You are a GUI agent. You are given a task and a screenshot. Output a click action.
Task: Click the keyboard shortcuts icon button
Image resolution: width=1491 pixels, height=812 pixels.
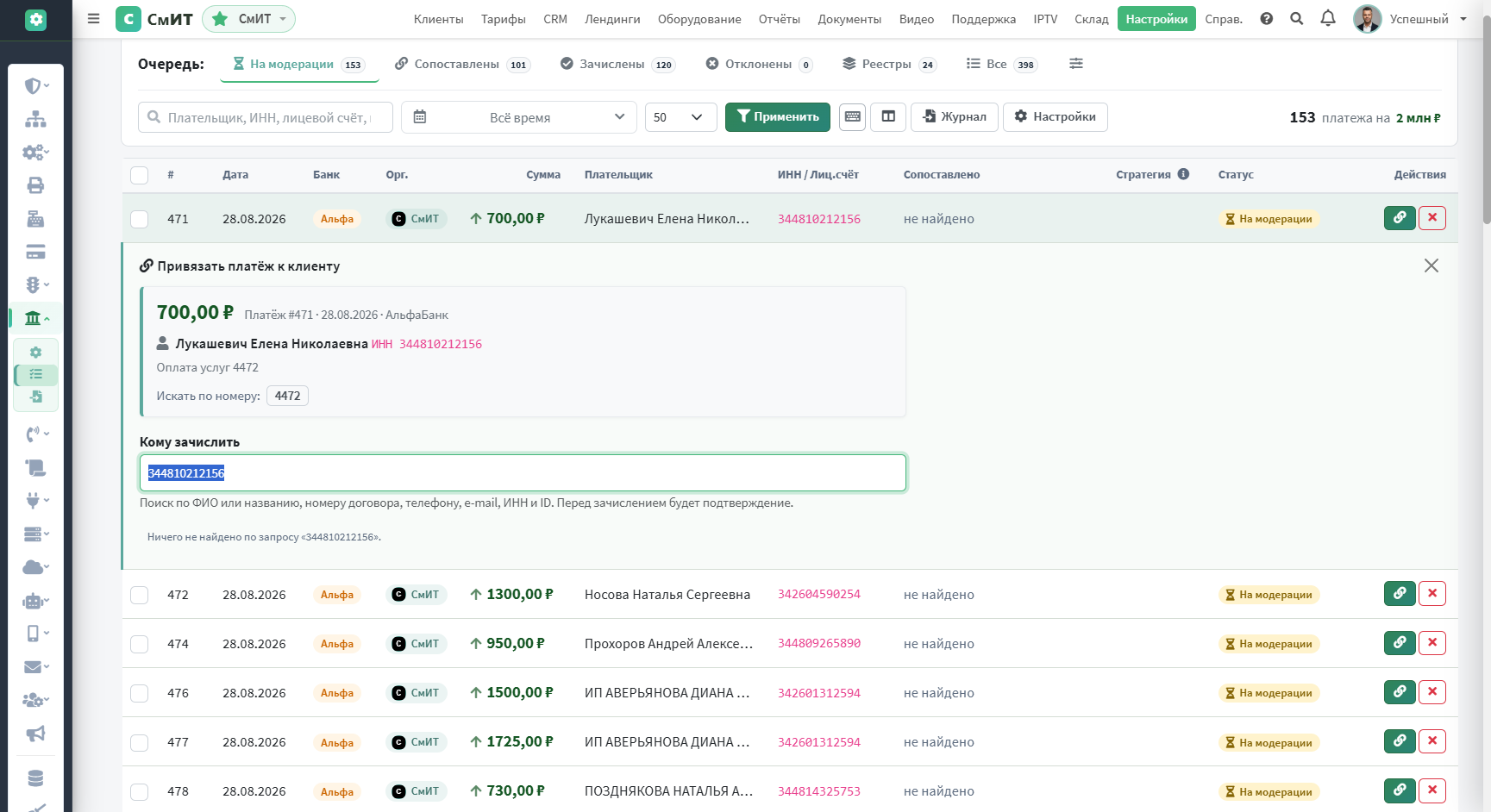click(853, 116)
